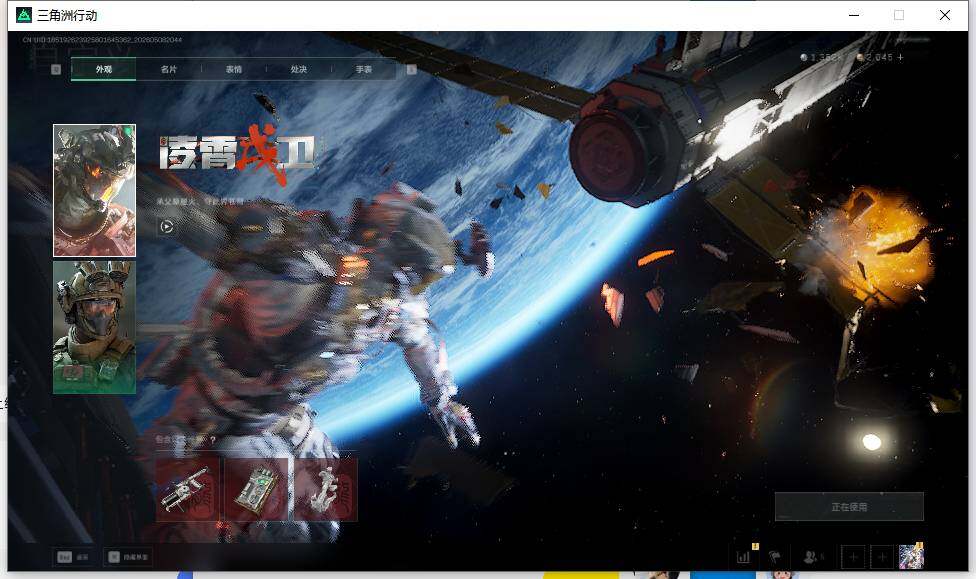Select the red armored mech skin thumbnail
Screen dimensions: 976x579
(95, 191)
